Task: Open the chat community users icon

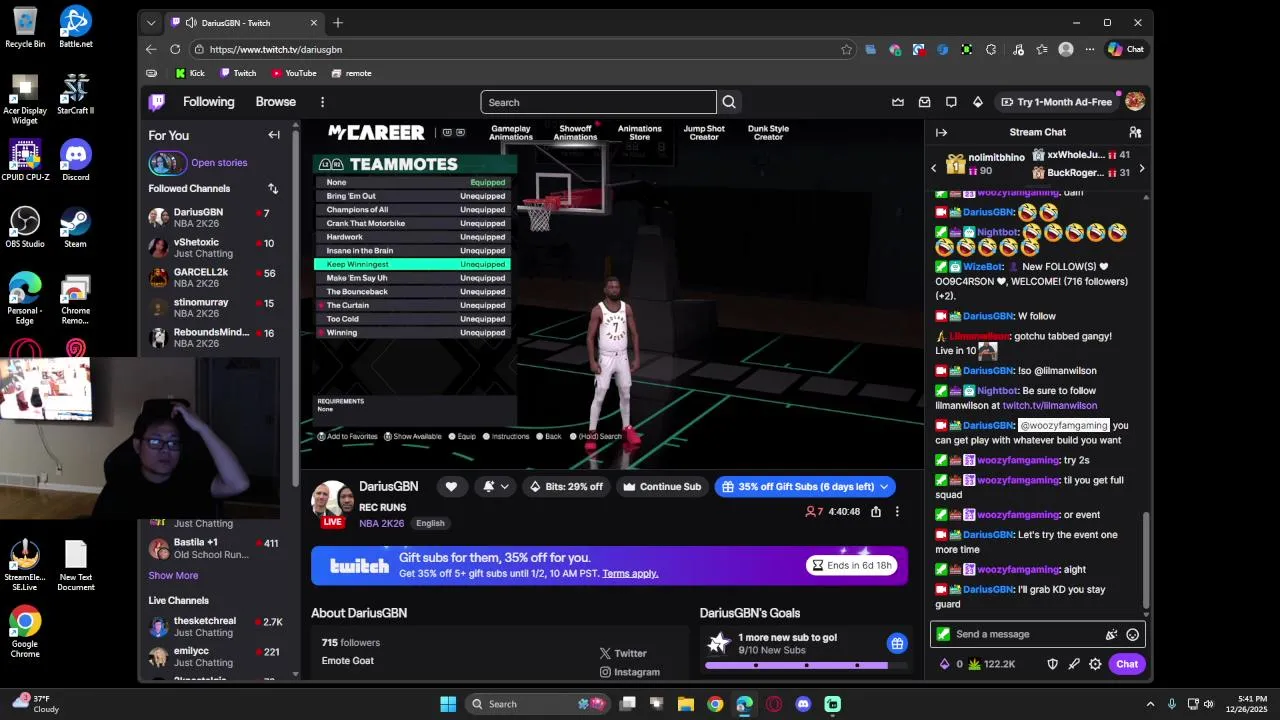Action: click(x=1135, y=132)
